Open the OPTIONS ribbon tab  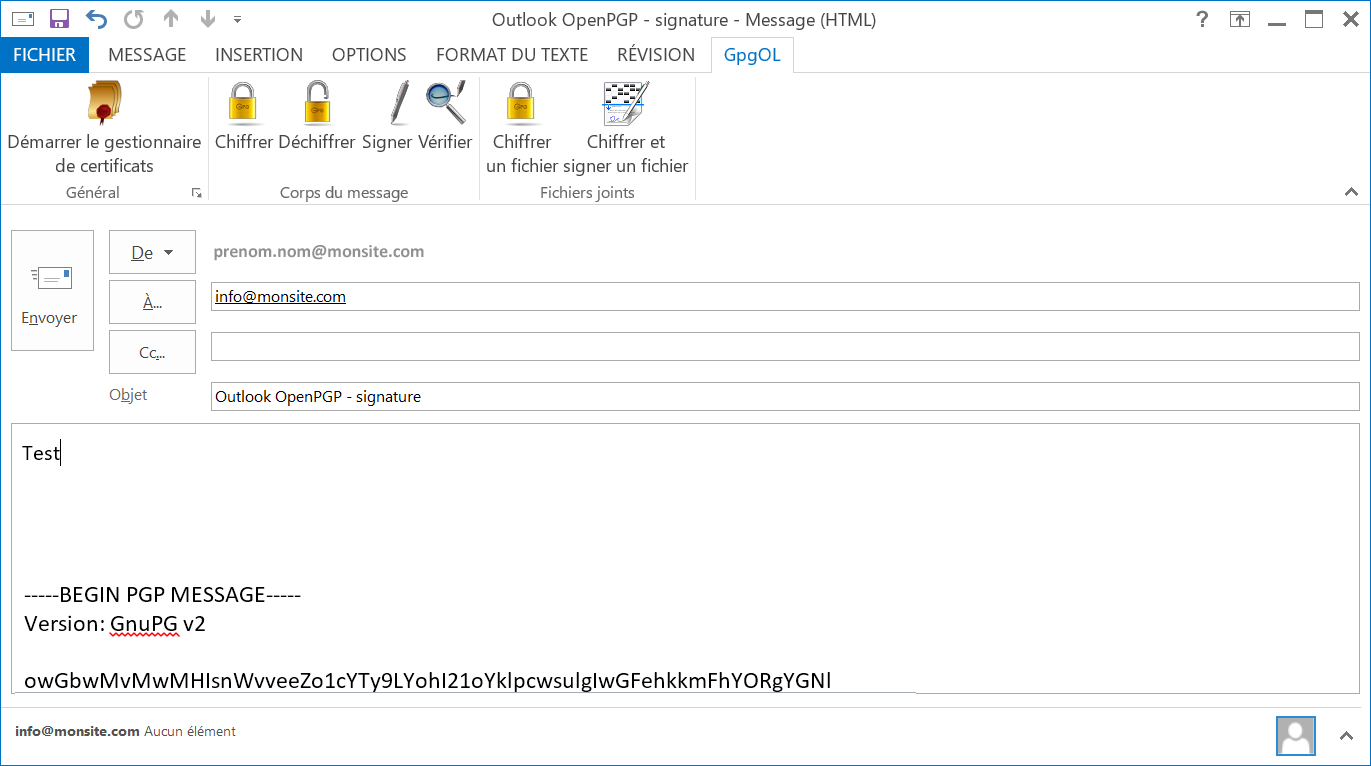point(369,55)
